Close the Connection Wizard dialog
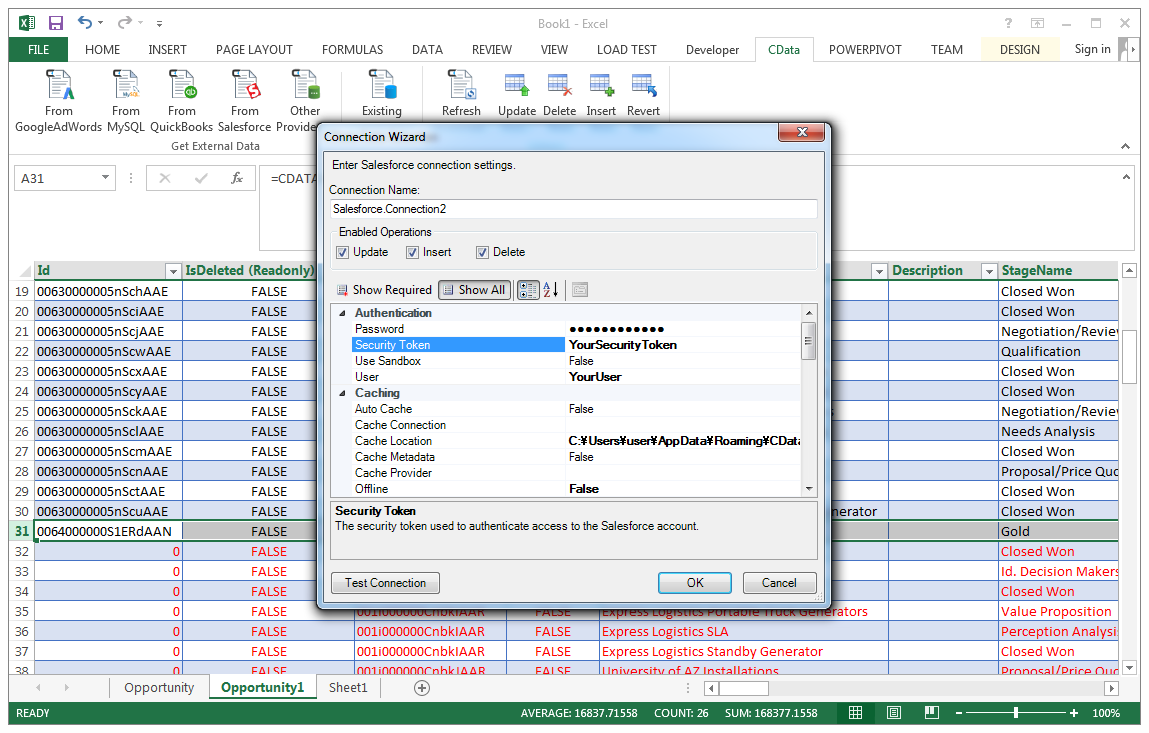Viewport: 1149px width, 733px height. tap(802, 132)
